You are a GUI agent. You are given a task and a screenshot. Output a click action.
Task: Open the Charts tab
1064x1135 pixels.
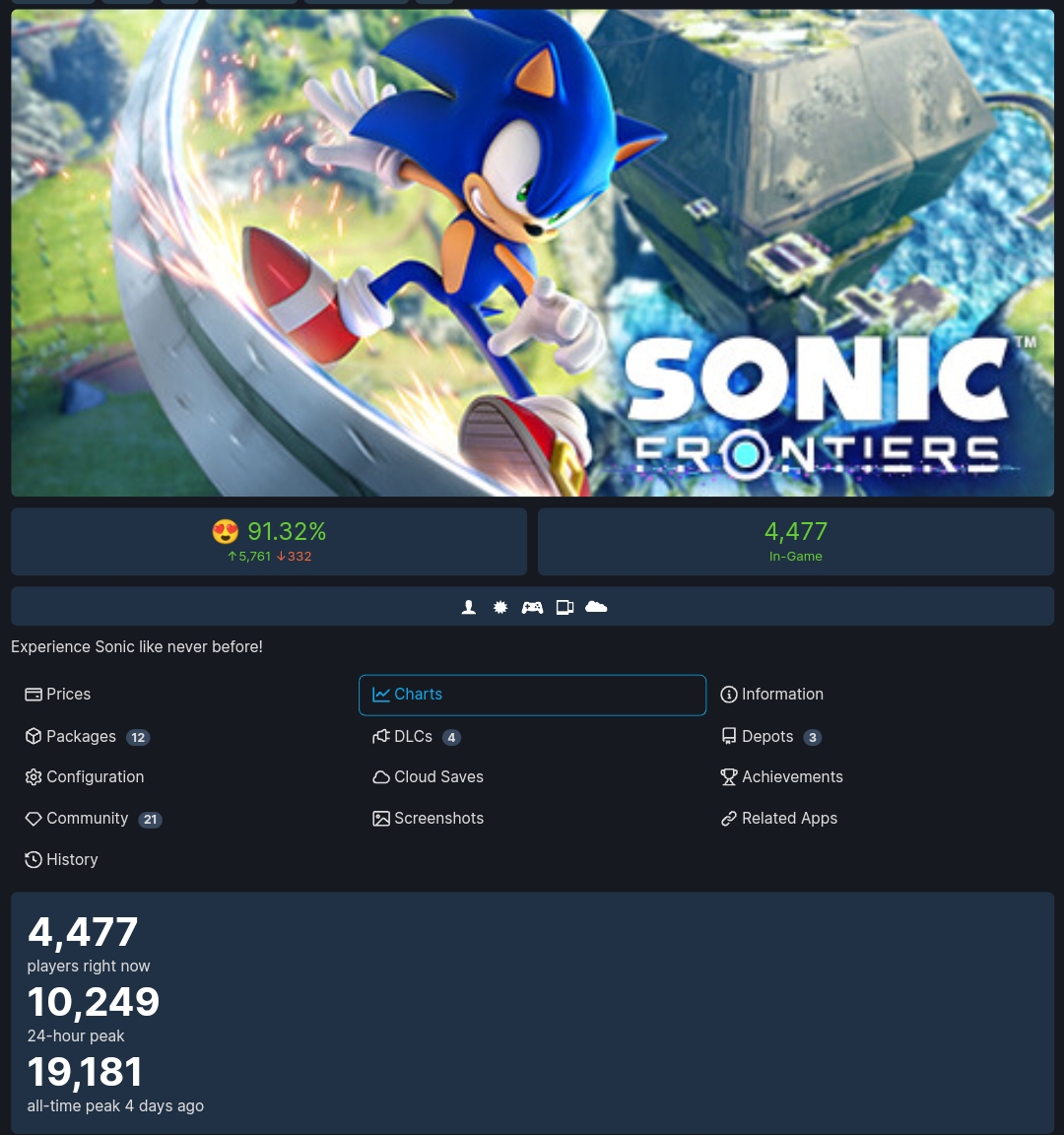click(x=532, y=695)
